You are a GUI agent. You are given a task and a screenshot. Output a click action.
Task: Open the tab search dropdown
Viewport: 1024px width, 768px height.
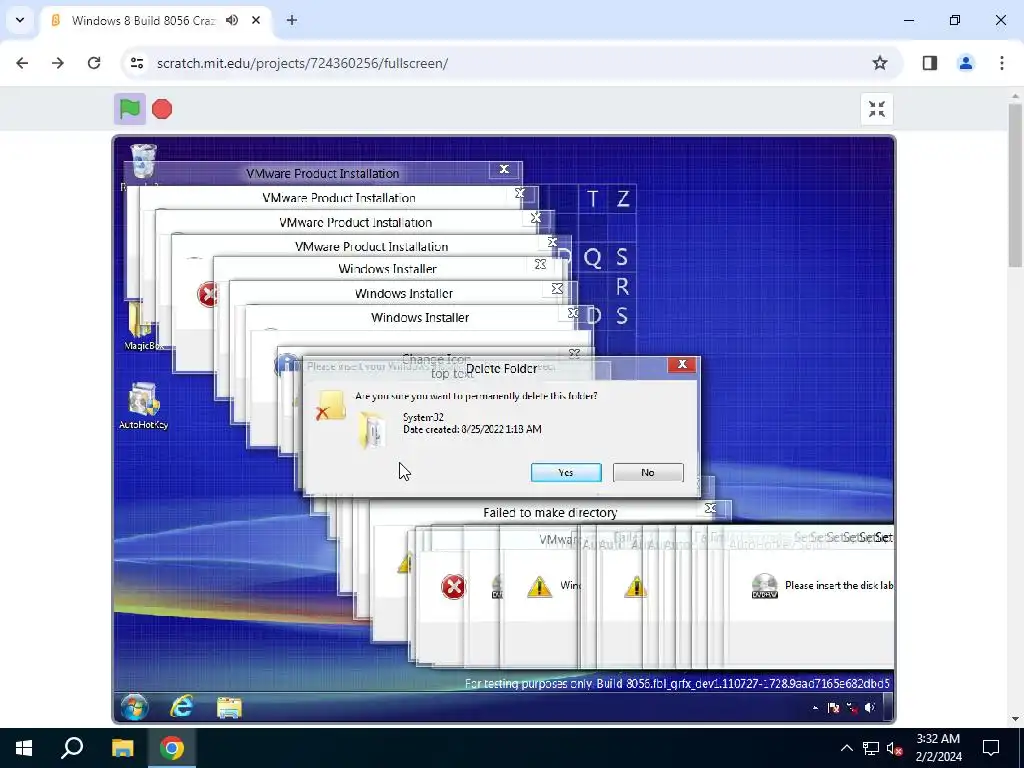click(x=20, y=20)
